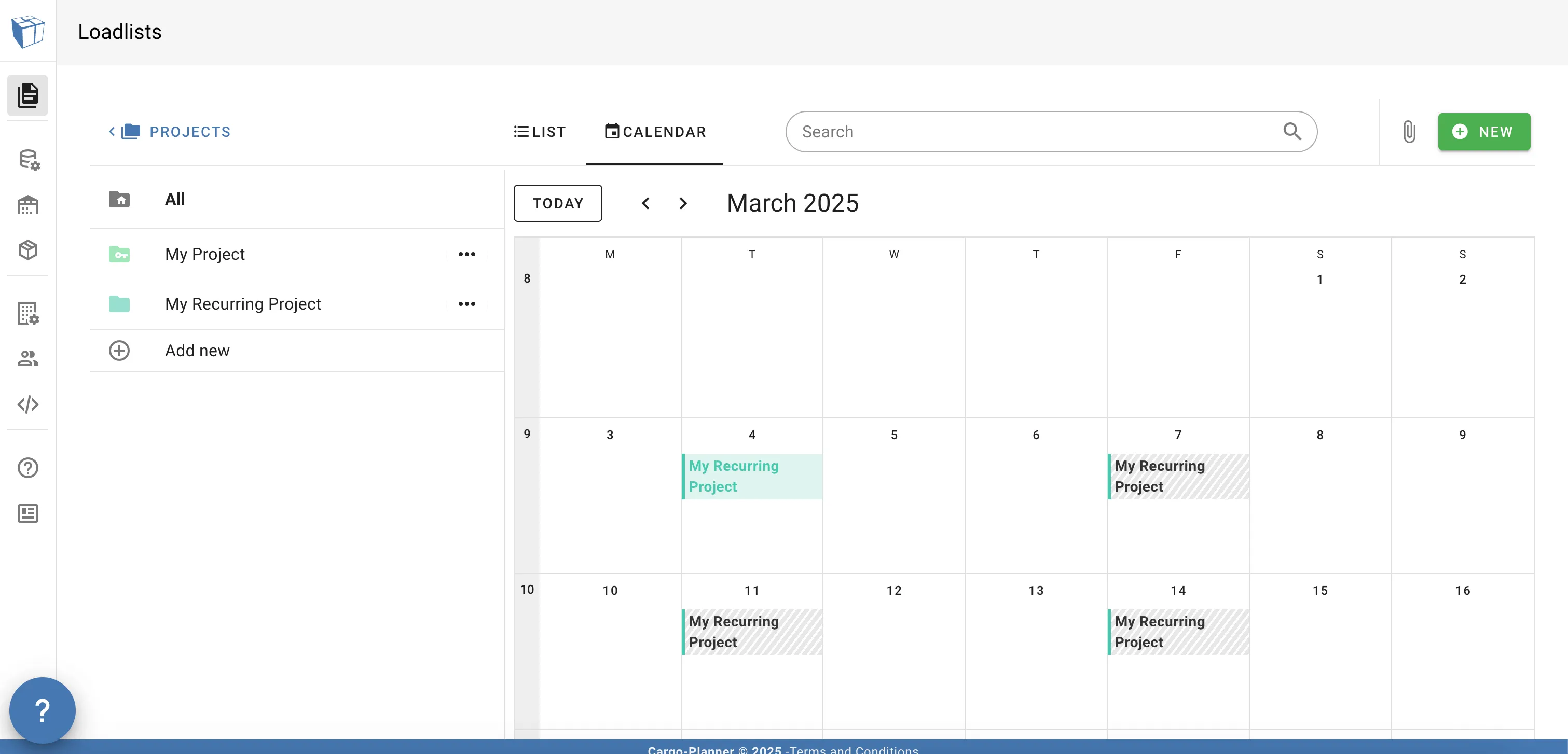The height and width of the screenshot is (754, 1568).
Task: Select the All projects folder
Action: [x=175, y=199]
